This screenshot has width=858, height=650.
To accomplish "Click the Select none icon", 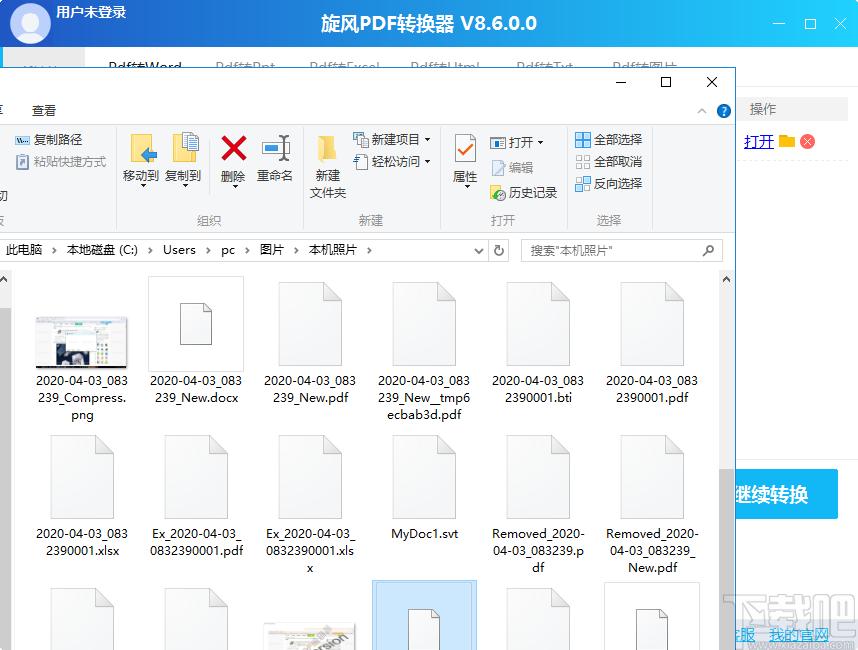I will 583,162.
